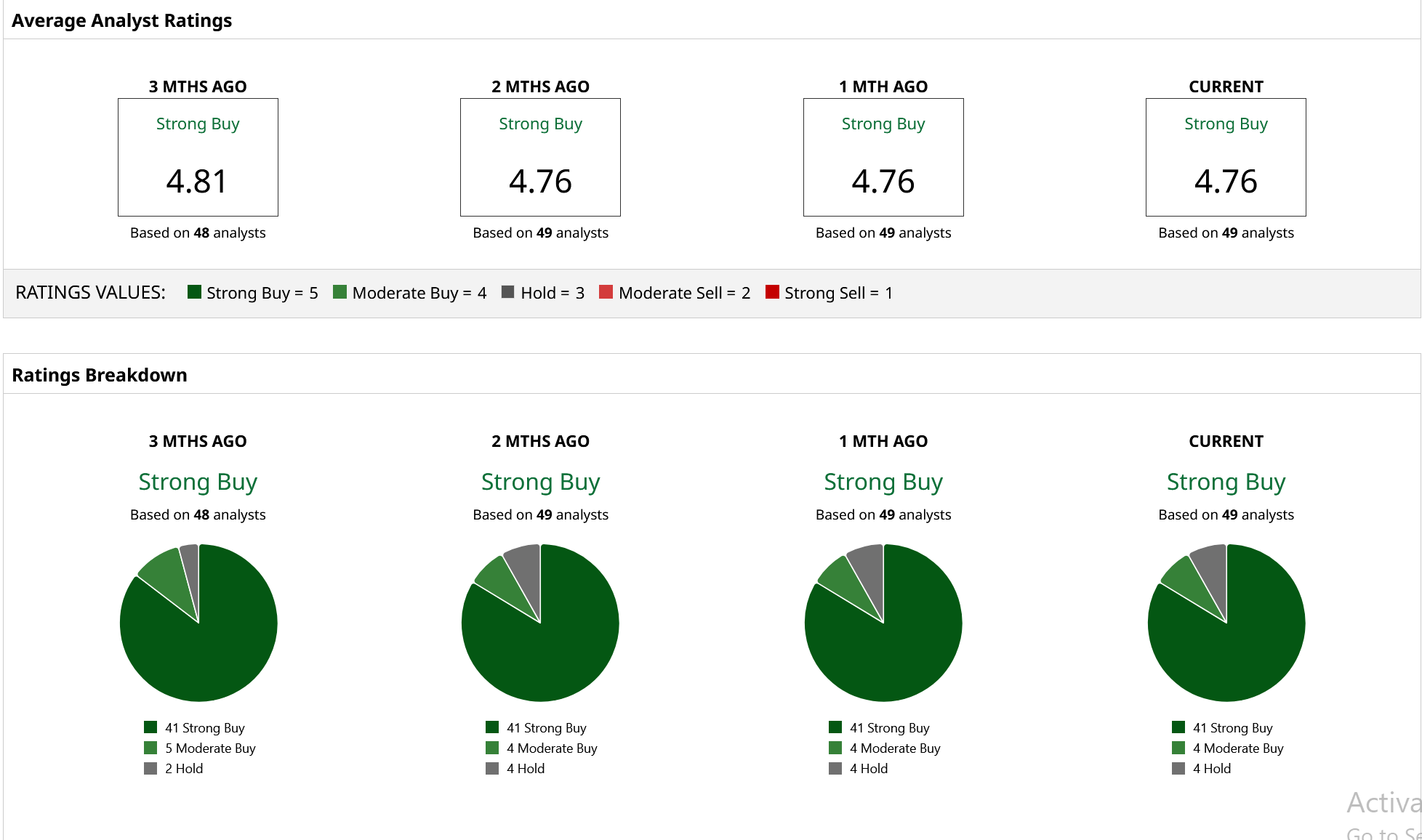Click the 2 MTHS AGO 4.76 rating box
Image resolution: width=1422 pixels, height=840 pixels.
(540, 157)
